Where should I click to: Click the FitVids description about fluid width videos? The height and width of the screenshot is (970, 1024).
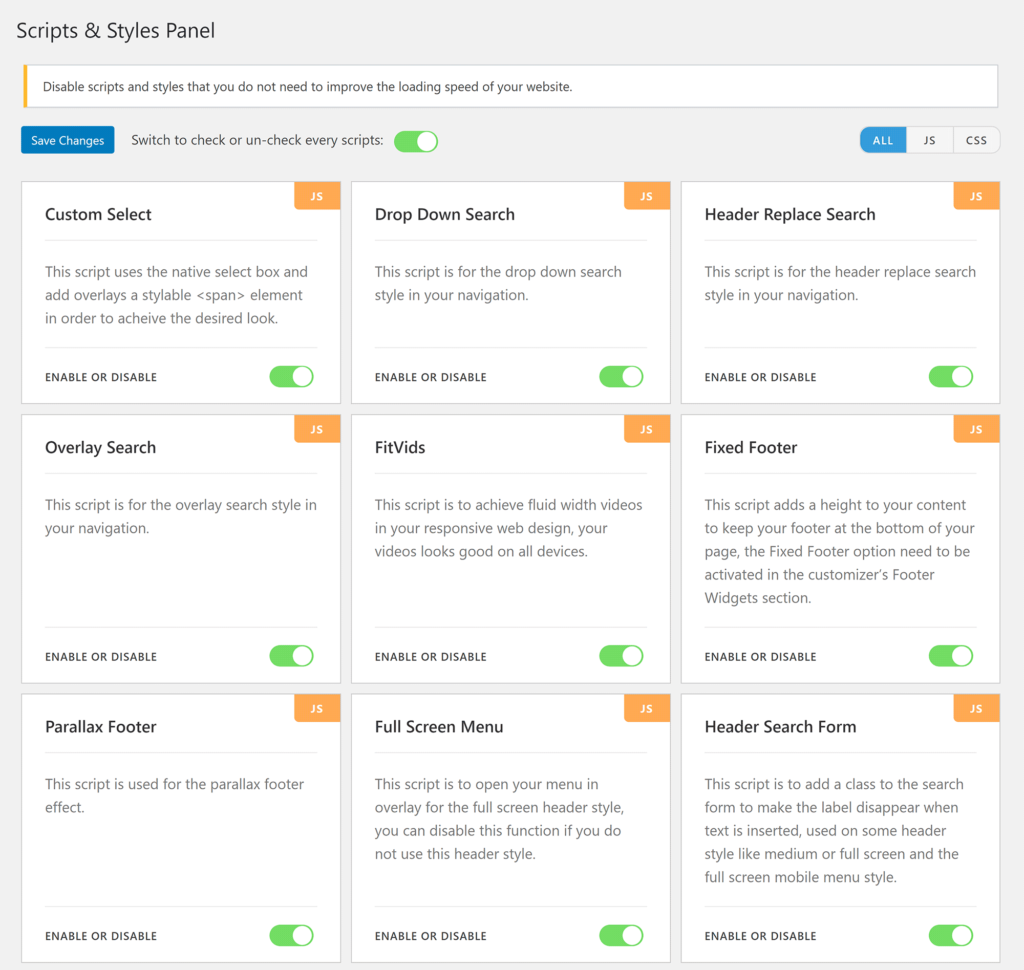pos(508,528)
